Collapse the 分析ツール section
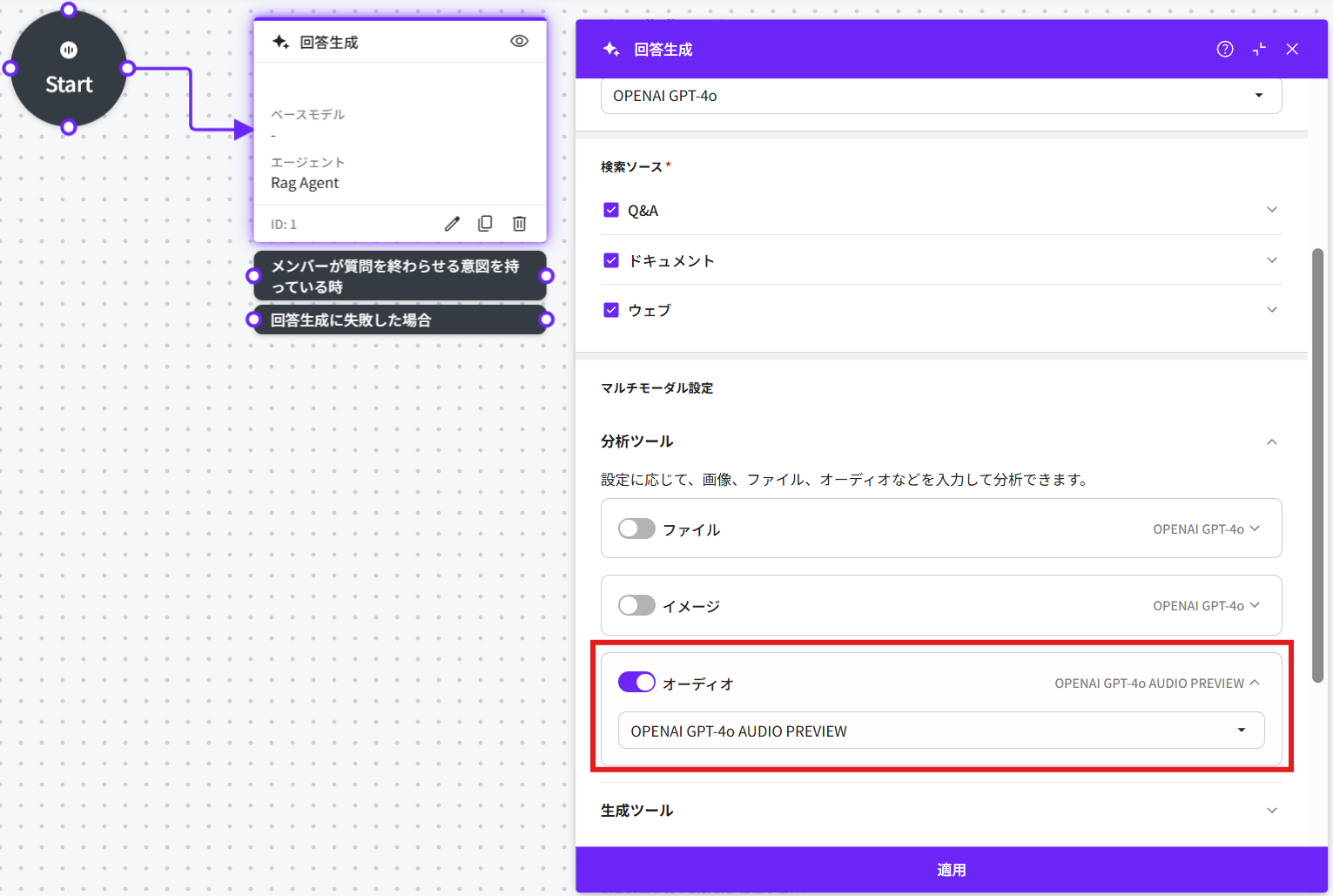This screenshot has width=1333, height=896. 1272,441
